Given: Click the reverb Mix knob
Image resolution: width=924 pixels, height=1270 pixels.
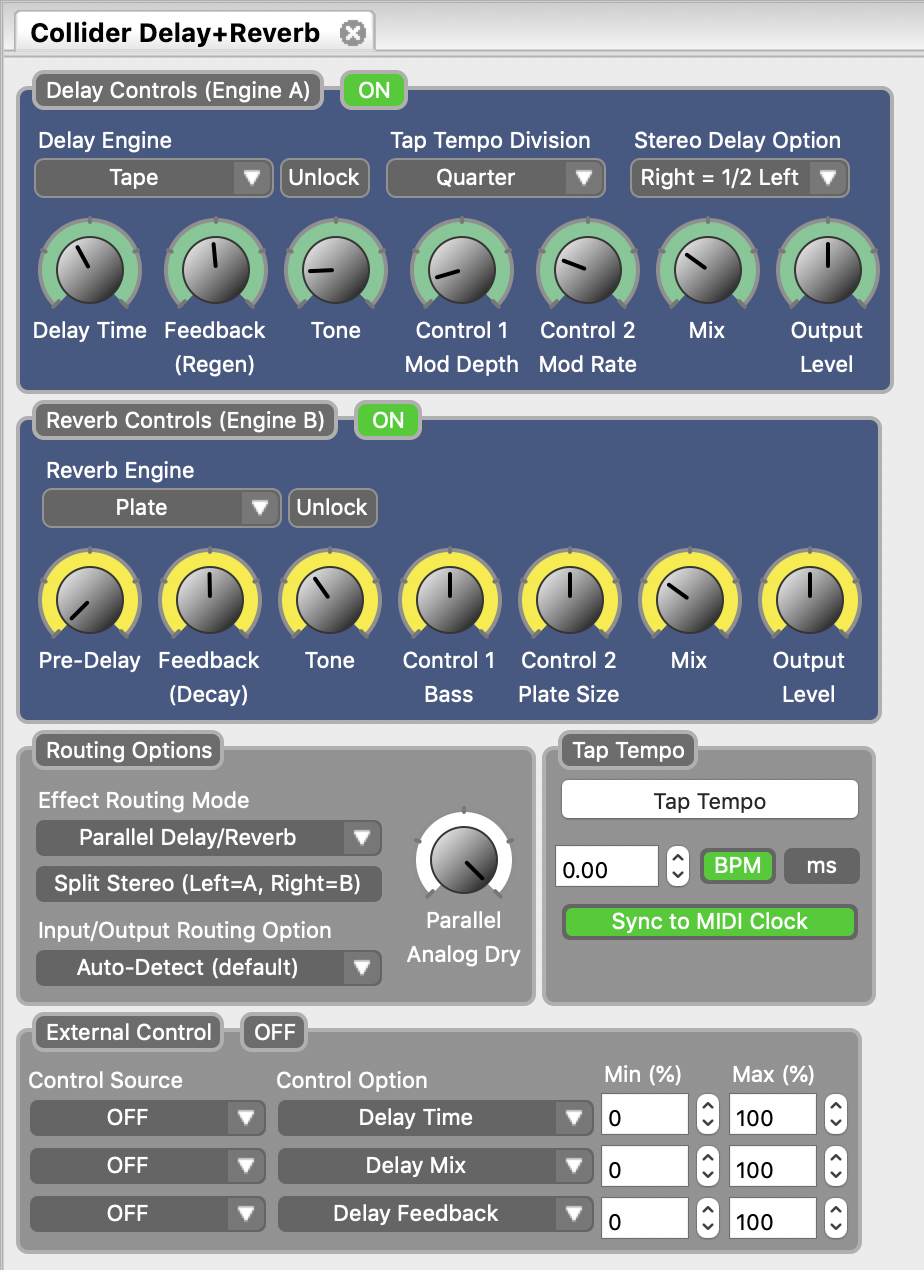Looking at the screenshot, I should (689, 600).
